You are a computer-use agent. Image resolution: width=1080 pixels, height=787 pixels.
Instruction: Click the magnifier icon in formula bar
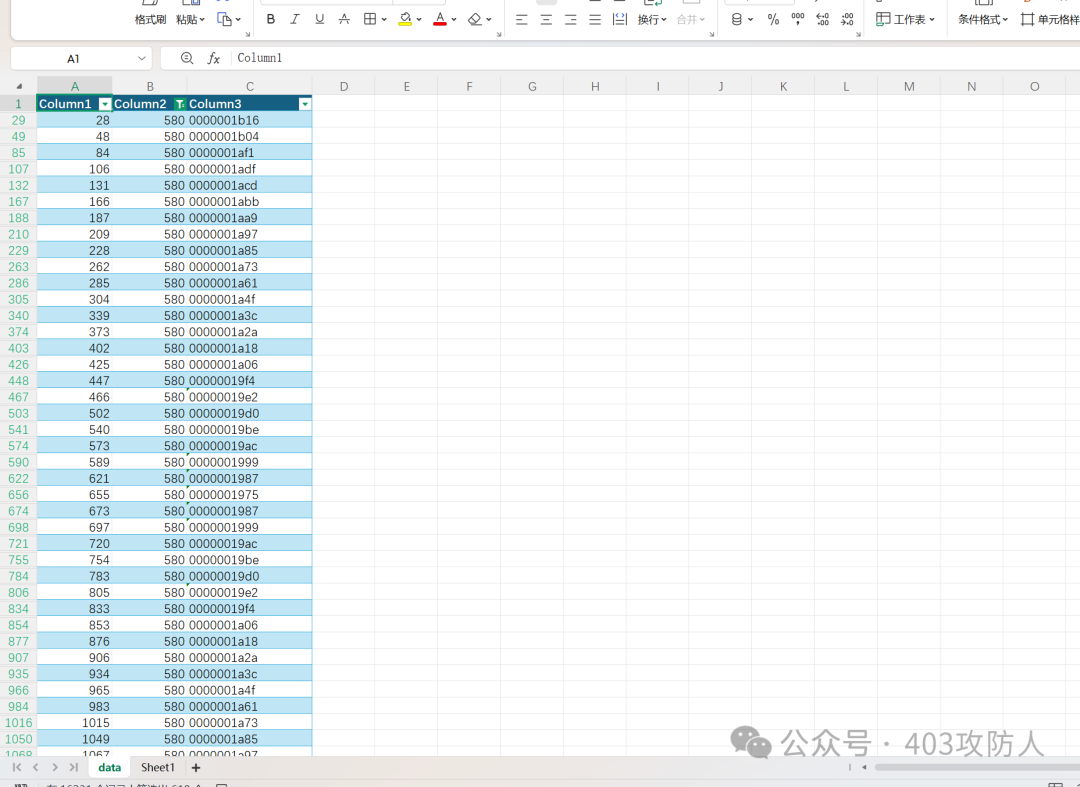click(x=187, y=59)
